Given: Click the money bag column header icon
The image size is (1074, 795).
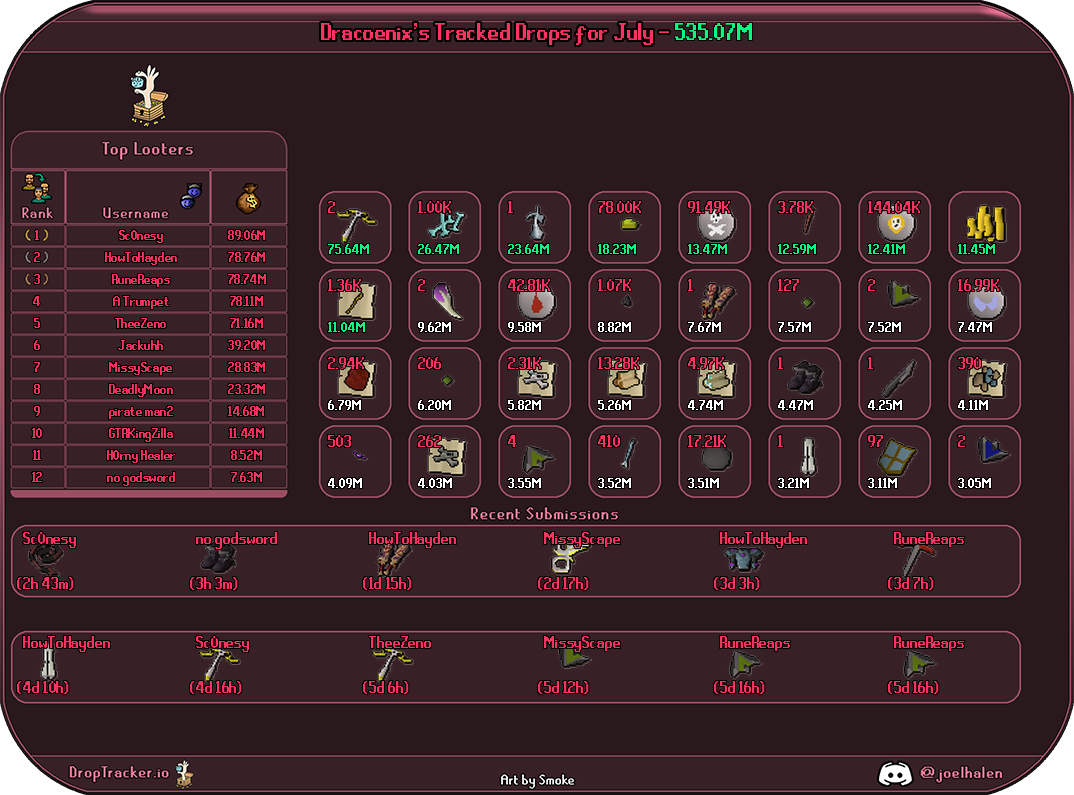Looking at the screenshot, I should coord(248,198).
